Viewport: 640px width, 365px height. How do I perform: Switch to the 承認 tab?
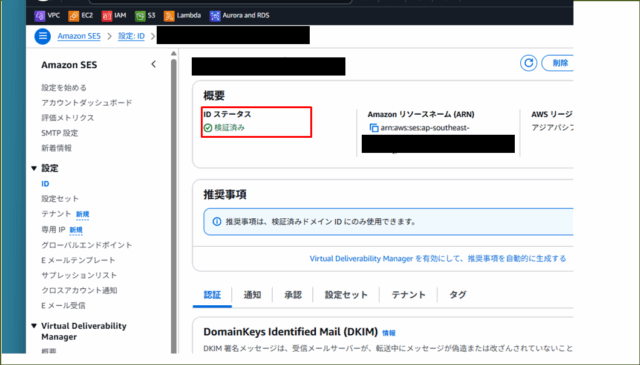(x=293, y=295)
